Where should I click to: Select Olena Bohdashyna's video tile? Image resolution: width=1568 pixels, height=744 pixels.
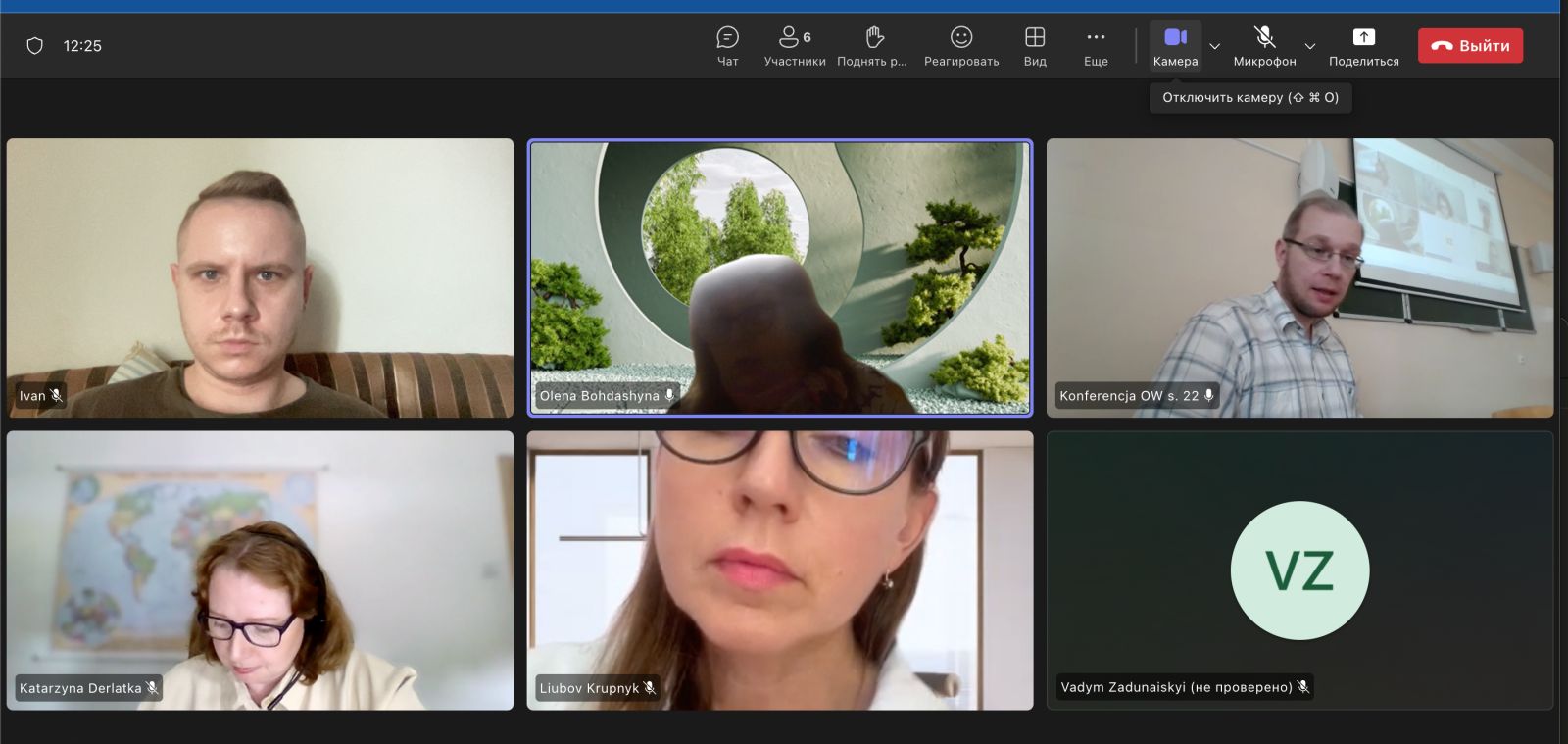pos(780,277)
